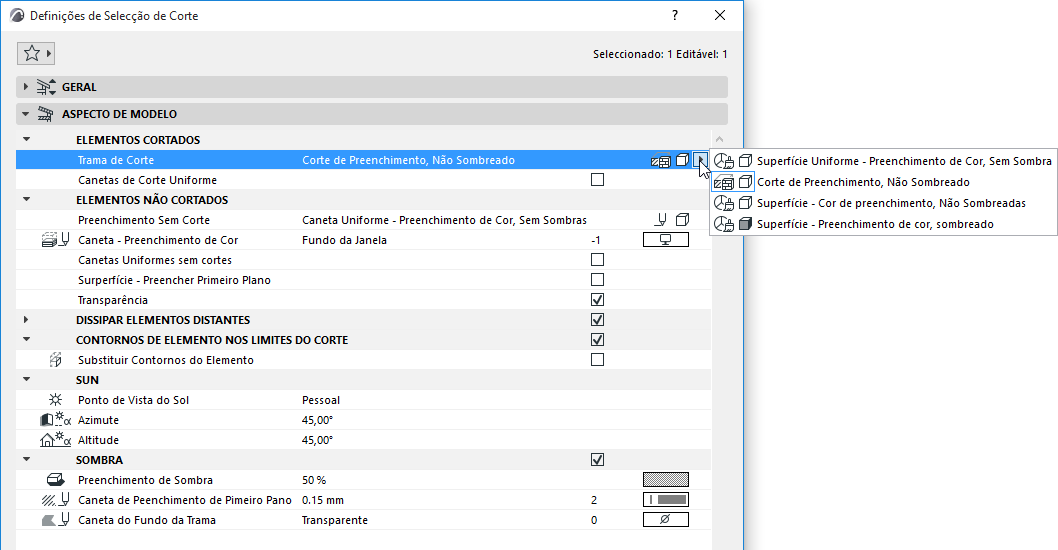Click the sun icon beside Ponto de Vista do Sol
The height and width of the screenshot is (550, 1058).
55,400
